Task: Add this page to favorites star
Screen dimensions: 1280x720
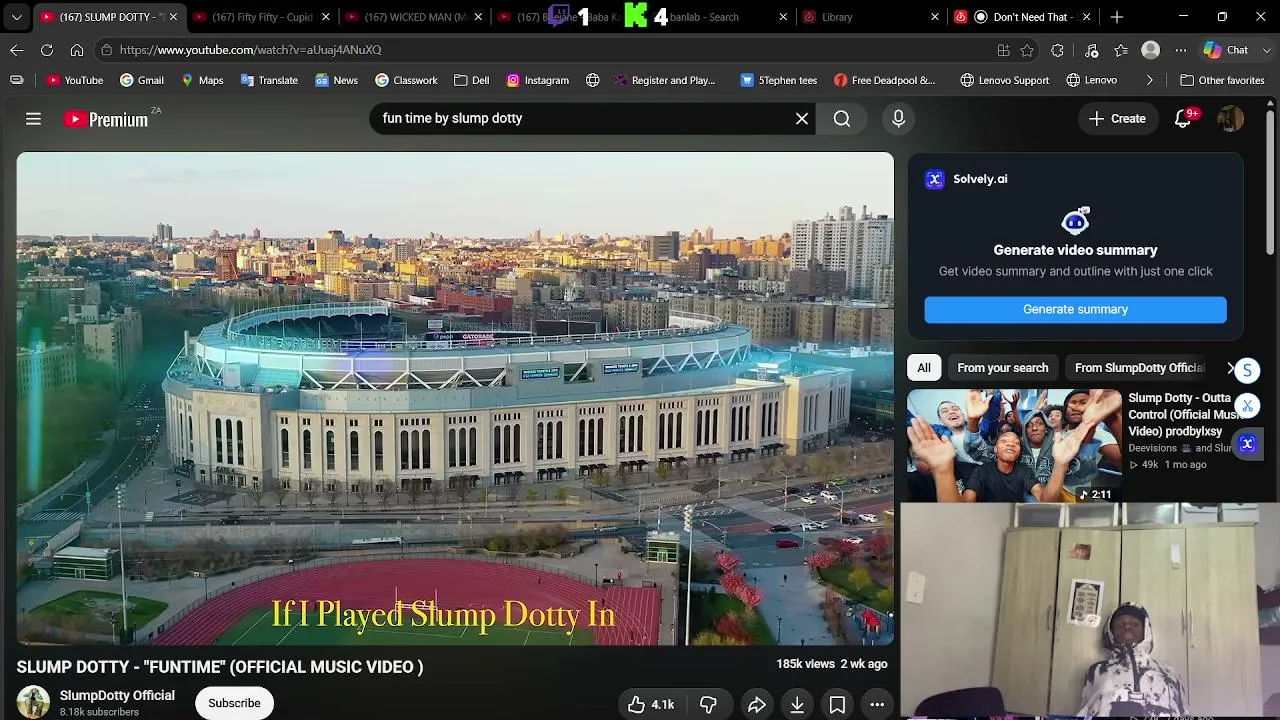Action: 1027,50
